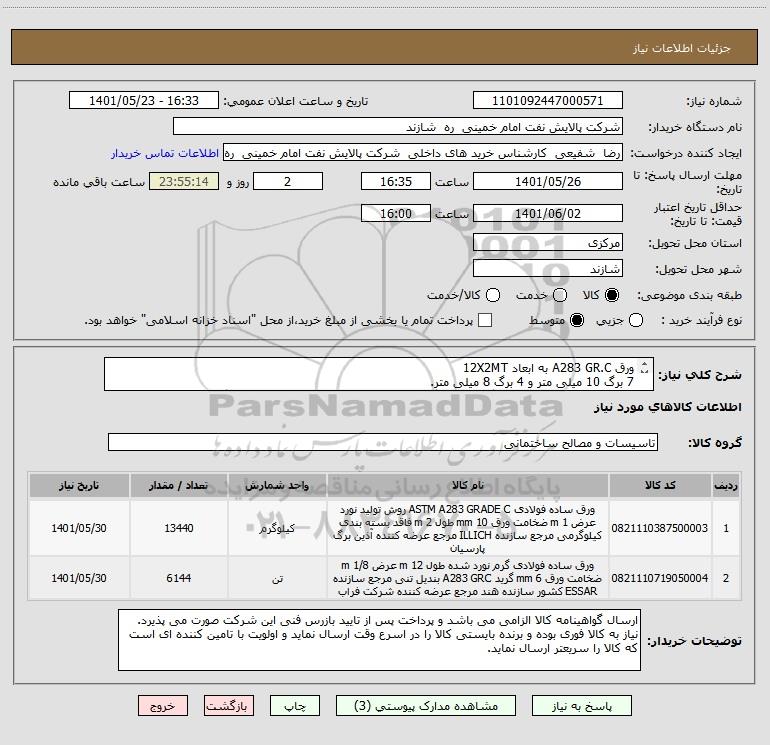Click the delivery province field مرکزی

(548, 243)
